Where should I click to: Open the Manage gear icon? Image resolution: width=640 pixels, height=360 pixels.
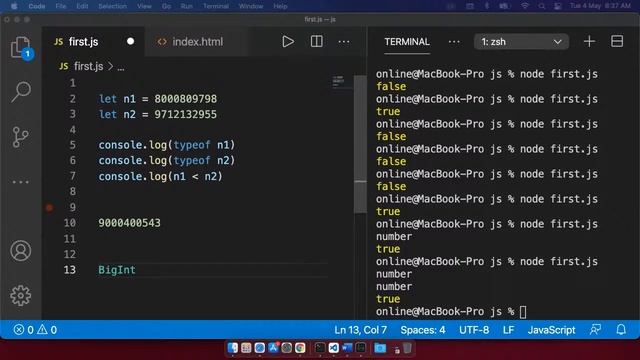pos(20,296)
